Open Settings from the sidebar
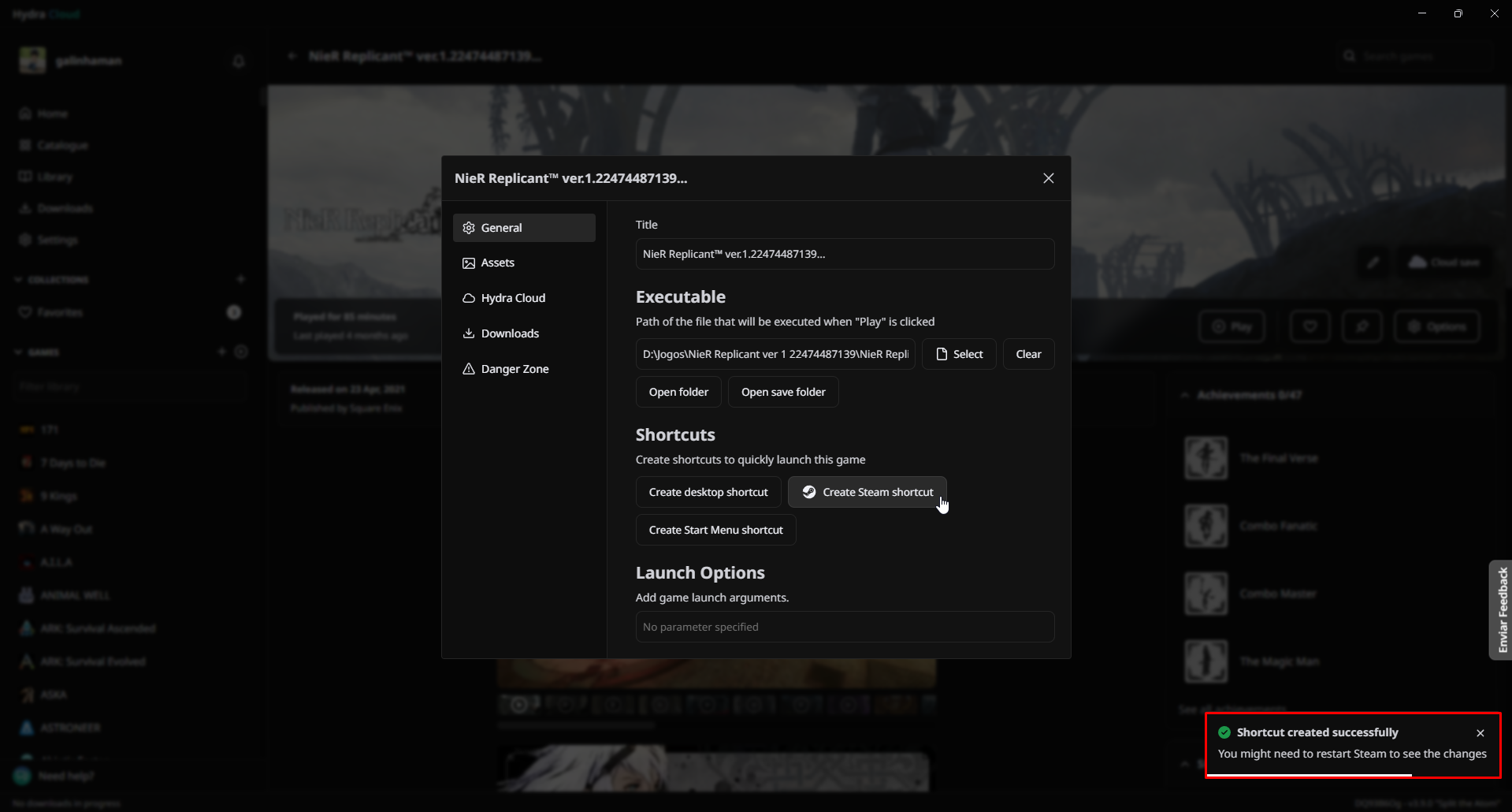The image size is (1512, 812). coord(57,239)
